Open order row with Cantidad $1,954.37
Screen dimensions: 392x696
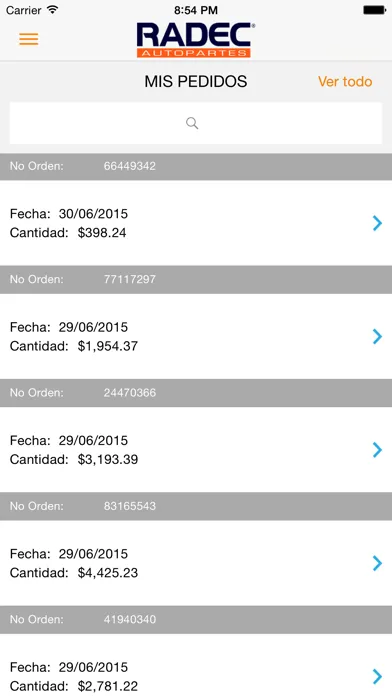tap(196, 336)
